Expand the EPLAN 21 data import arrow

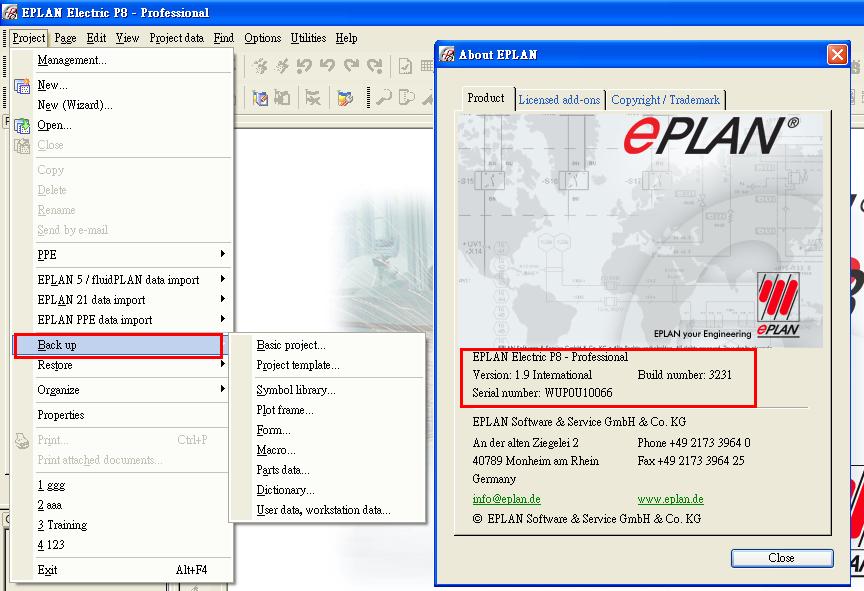[223, 299]
